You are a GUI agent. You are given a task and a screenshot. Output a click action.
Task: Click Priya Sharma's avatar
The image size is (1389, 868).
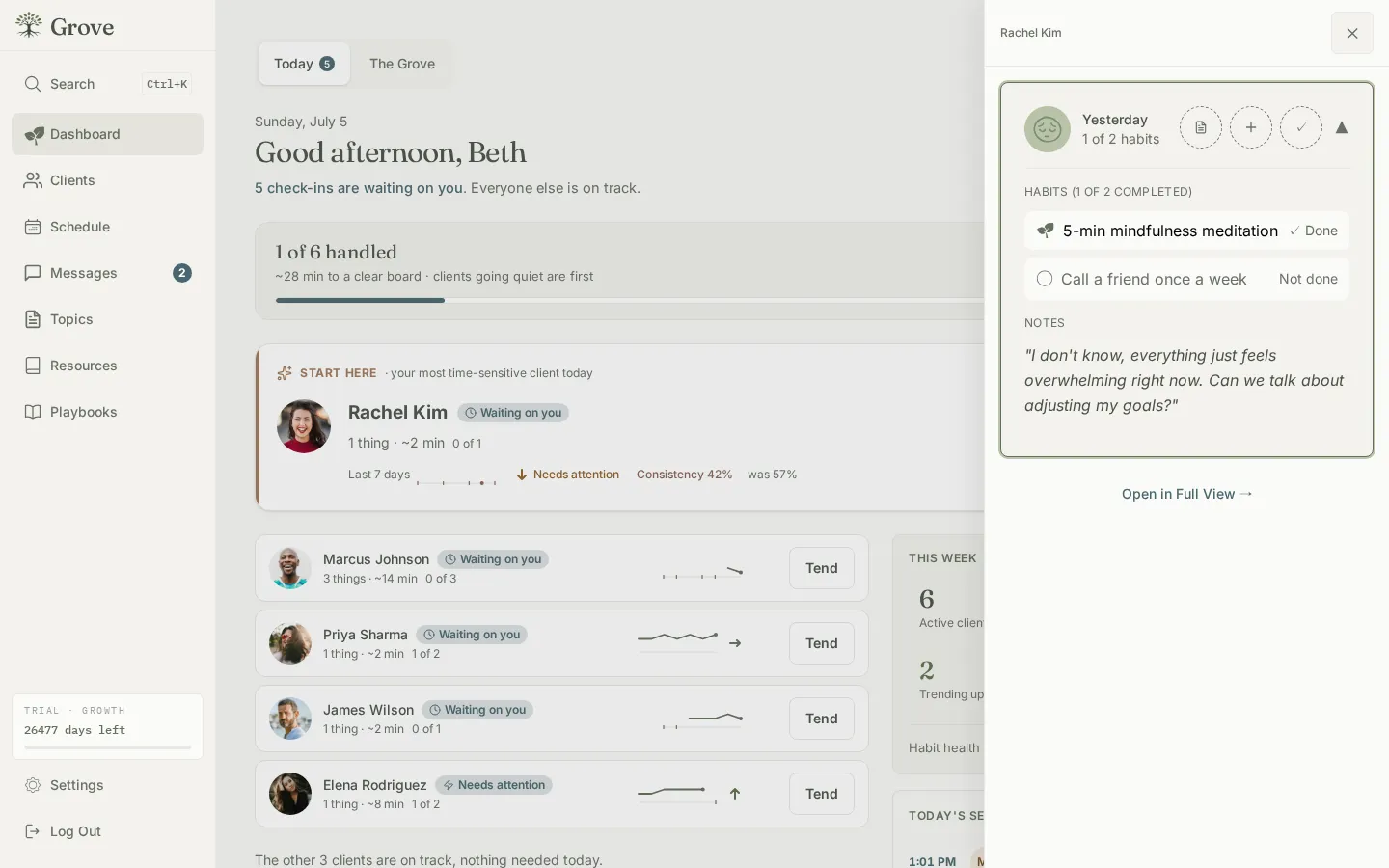(290, 643)
